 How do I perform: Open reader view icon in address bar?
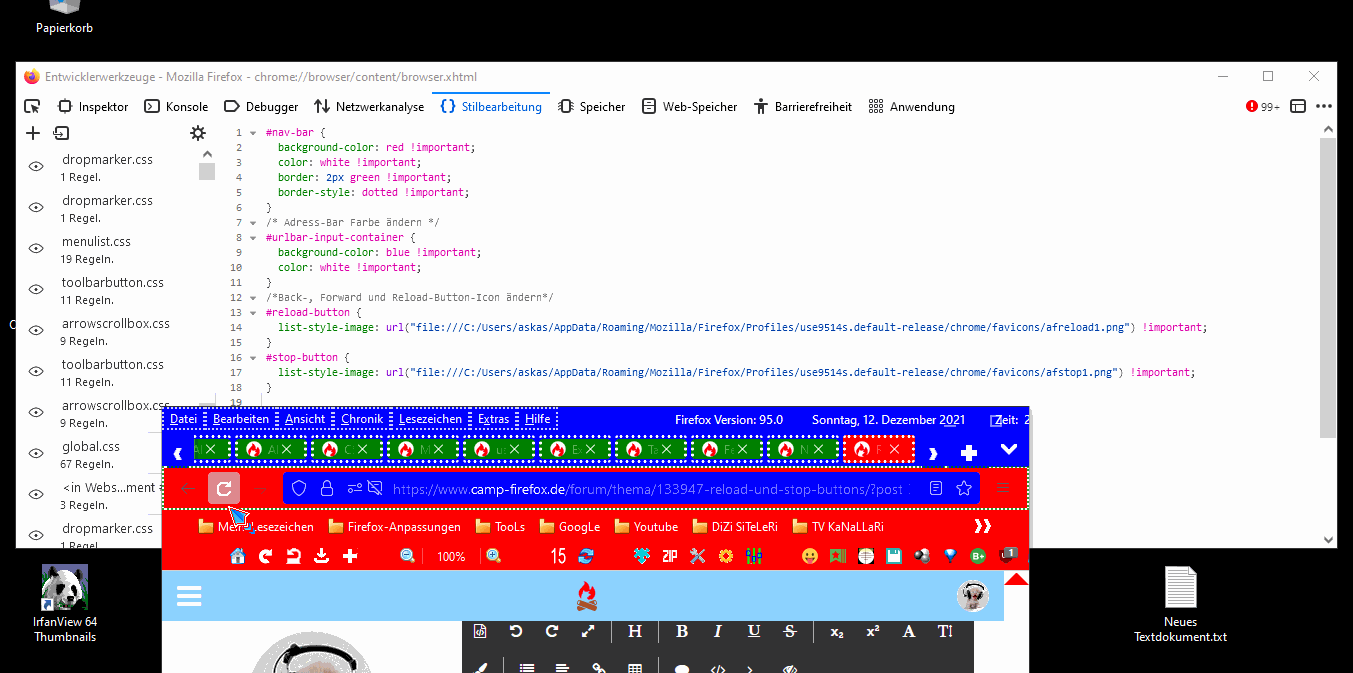[936, 489]
